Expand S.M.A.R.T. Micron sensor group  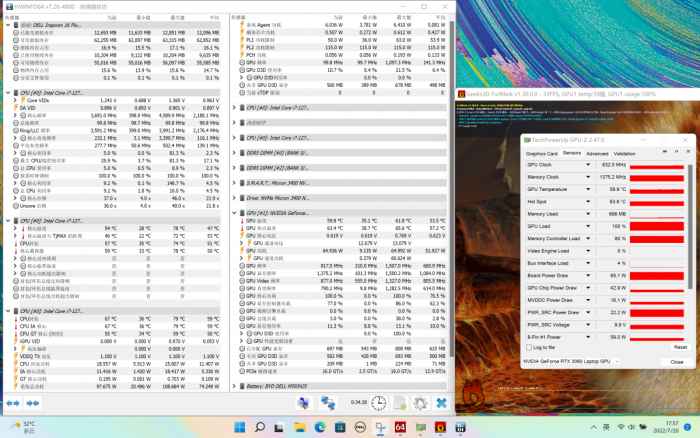pyautogui.click(x=234, y=183)
